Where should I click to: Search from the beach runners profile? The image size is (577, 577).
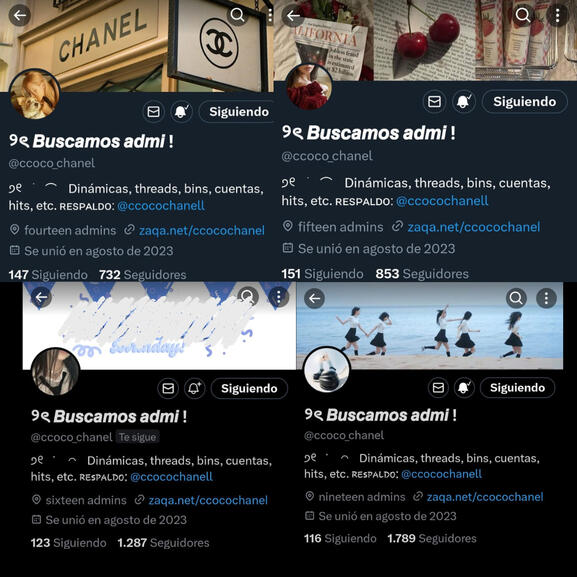(516, 298)
